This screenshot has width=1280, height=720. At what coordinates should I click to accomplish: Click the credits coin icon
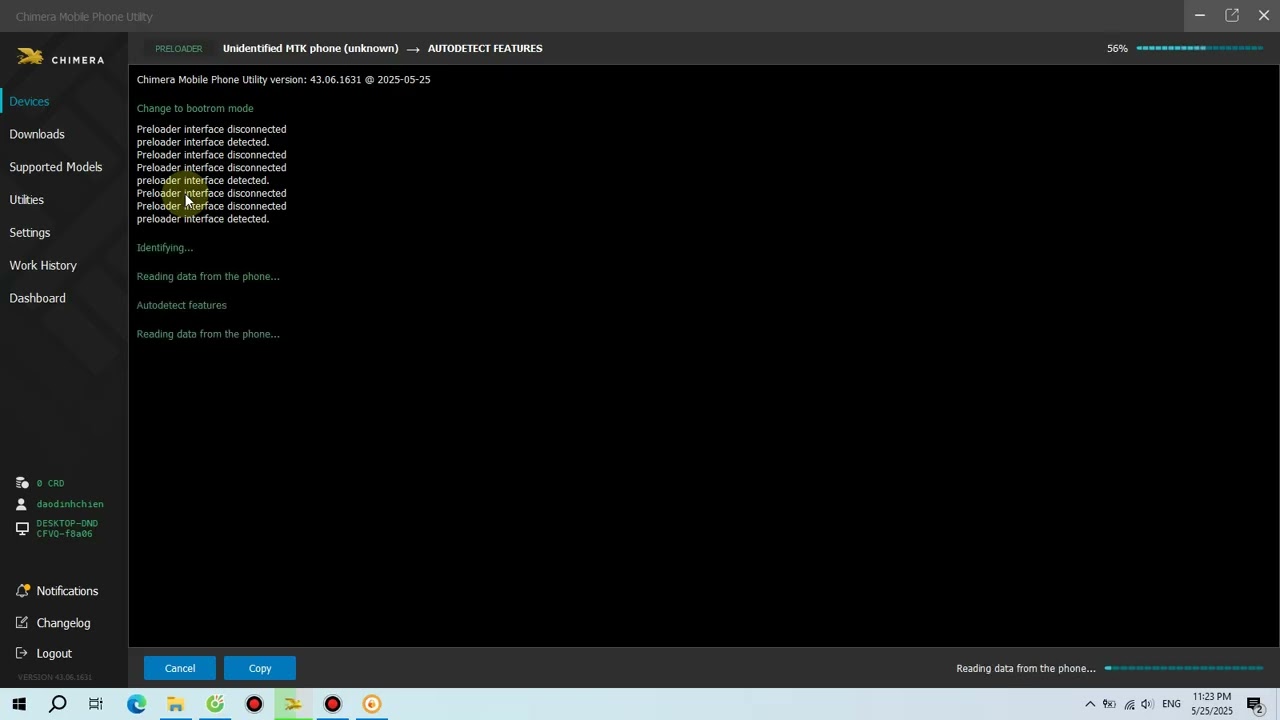(22, 483)
